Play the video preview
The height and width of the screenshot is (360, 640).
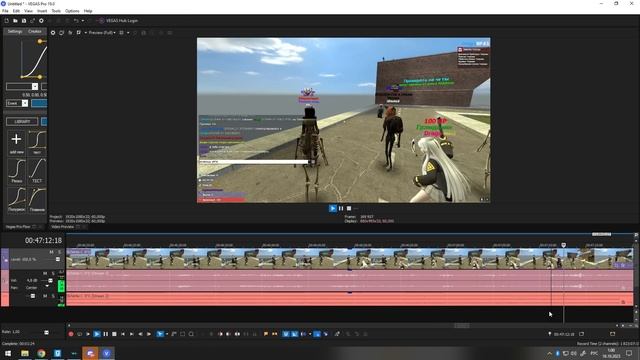pyautogui.click(x=333, y=209)
